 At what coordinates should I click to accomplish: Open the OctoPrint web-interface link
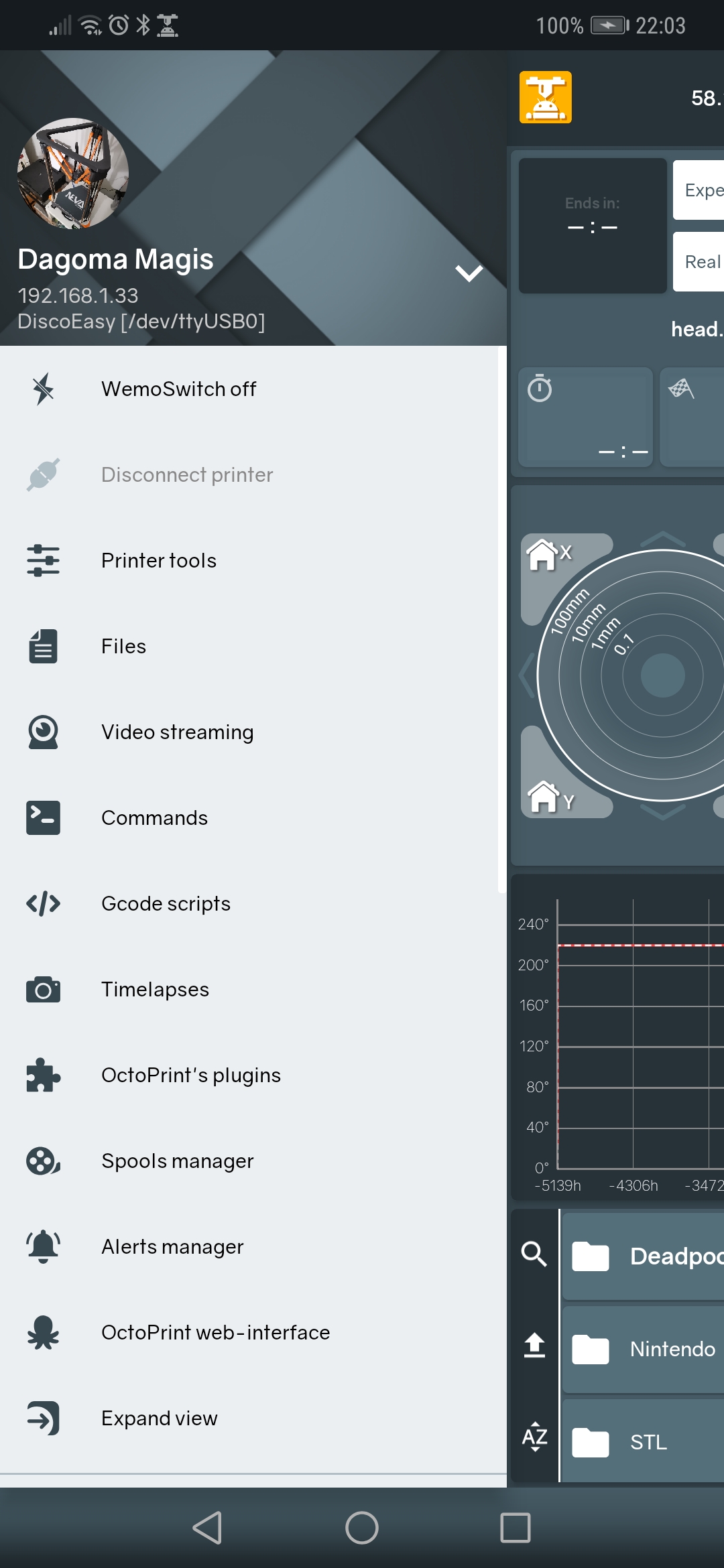(215, 1333)
